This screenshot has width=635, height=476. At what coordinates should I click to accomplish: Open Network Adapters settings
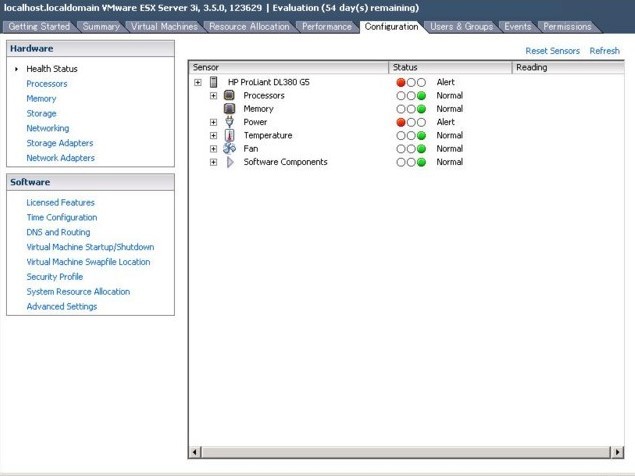[x=60, y=158]
